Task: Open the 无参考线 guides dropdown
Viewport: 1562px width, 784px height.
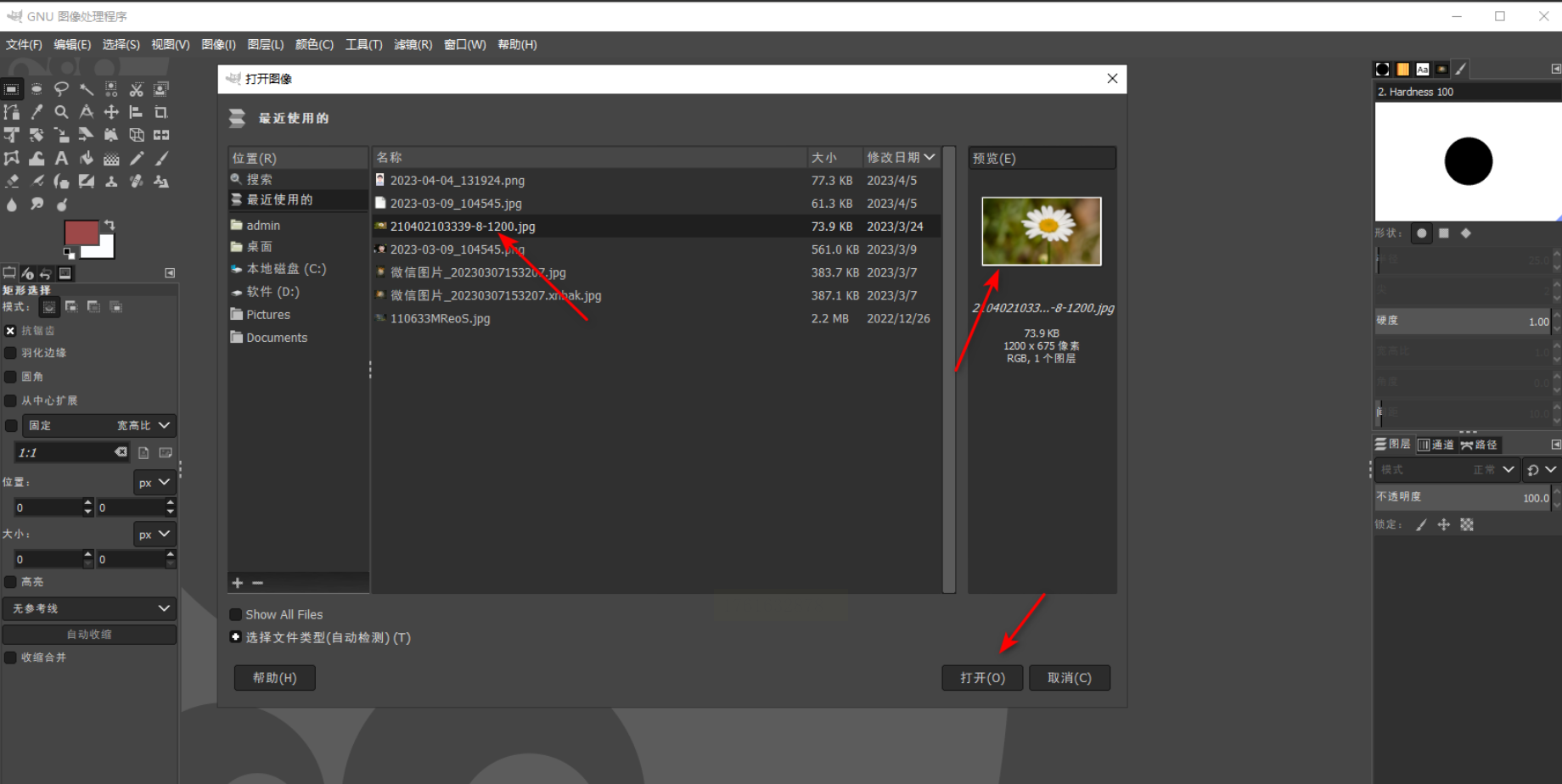Action: click(x=89, y=608)
